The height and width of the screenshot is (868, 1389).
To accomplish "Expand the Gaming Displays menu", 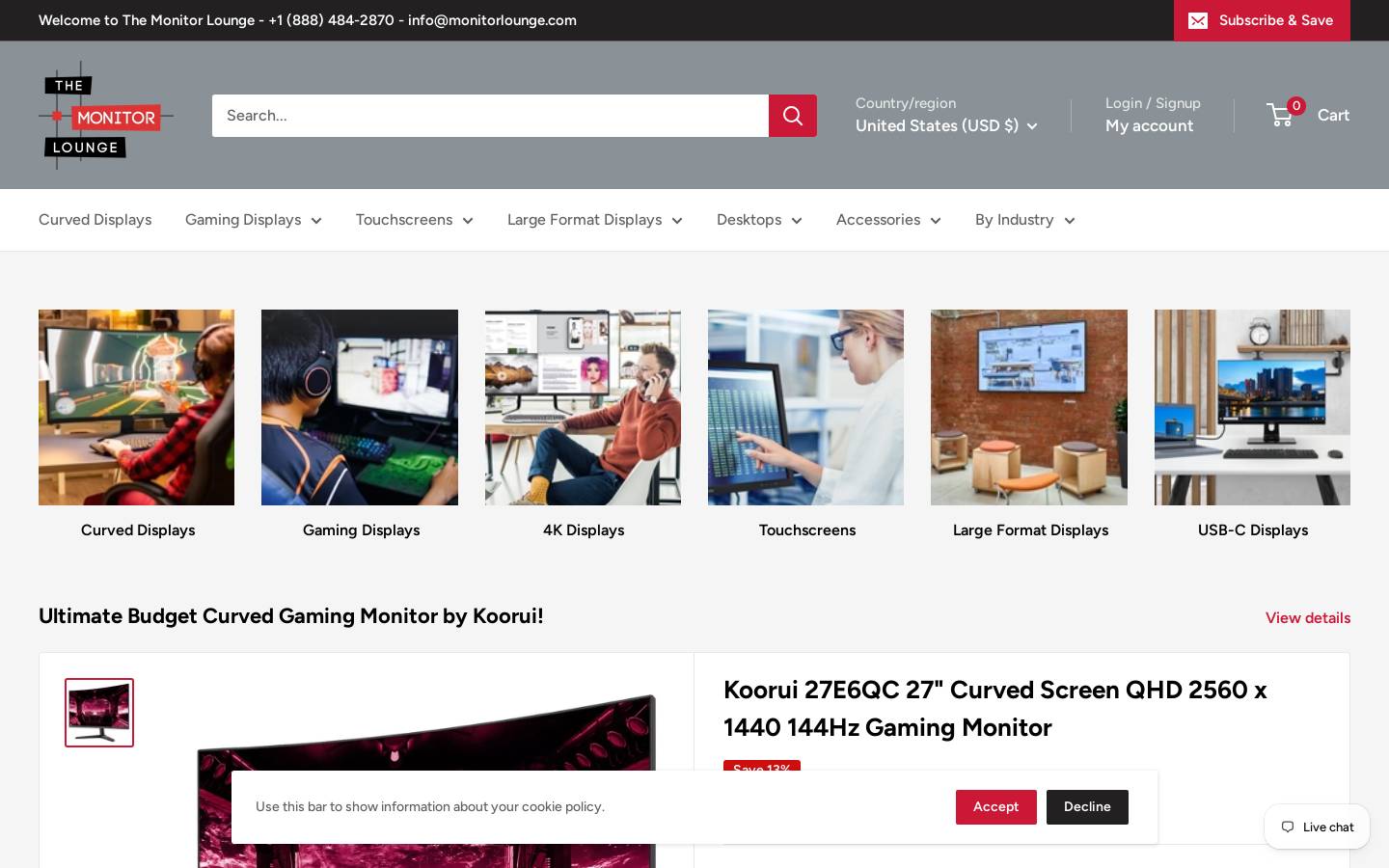I will click(254, 220).
